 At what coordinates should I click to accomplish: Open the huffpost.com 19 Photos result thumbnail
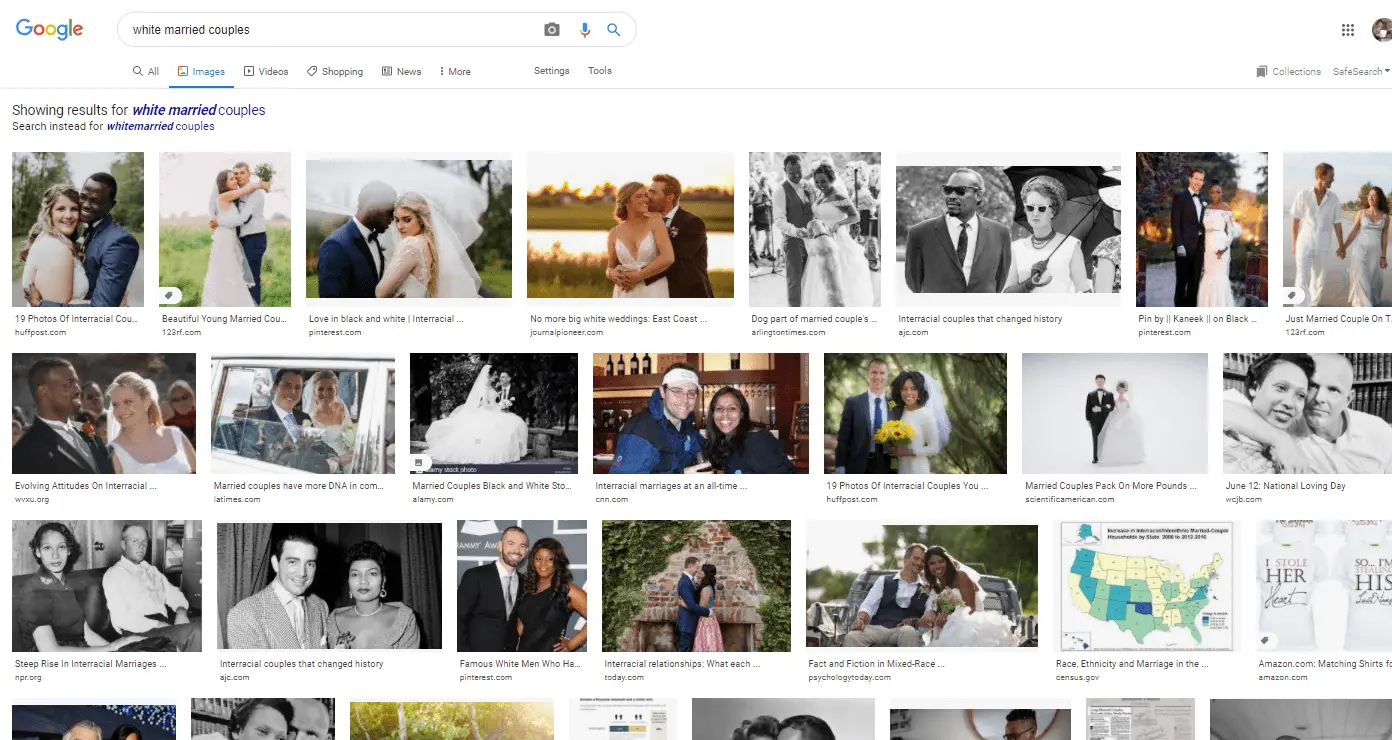78,229
